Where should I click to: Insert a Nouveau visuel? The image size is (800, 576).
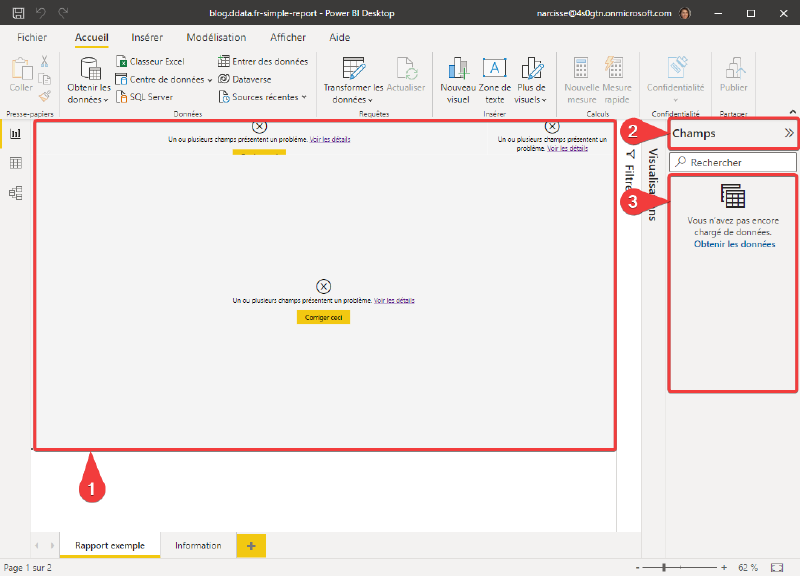click(x=458, y=80)
